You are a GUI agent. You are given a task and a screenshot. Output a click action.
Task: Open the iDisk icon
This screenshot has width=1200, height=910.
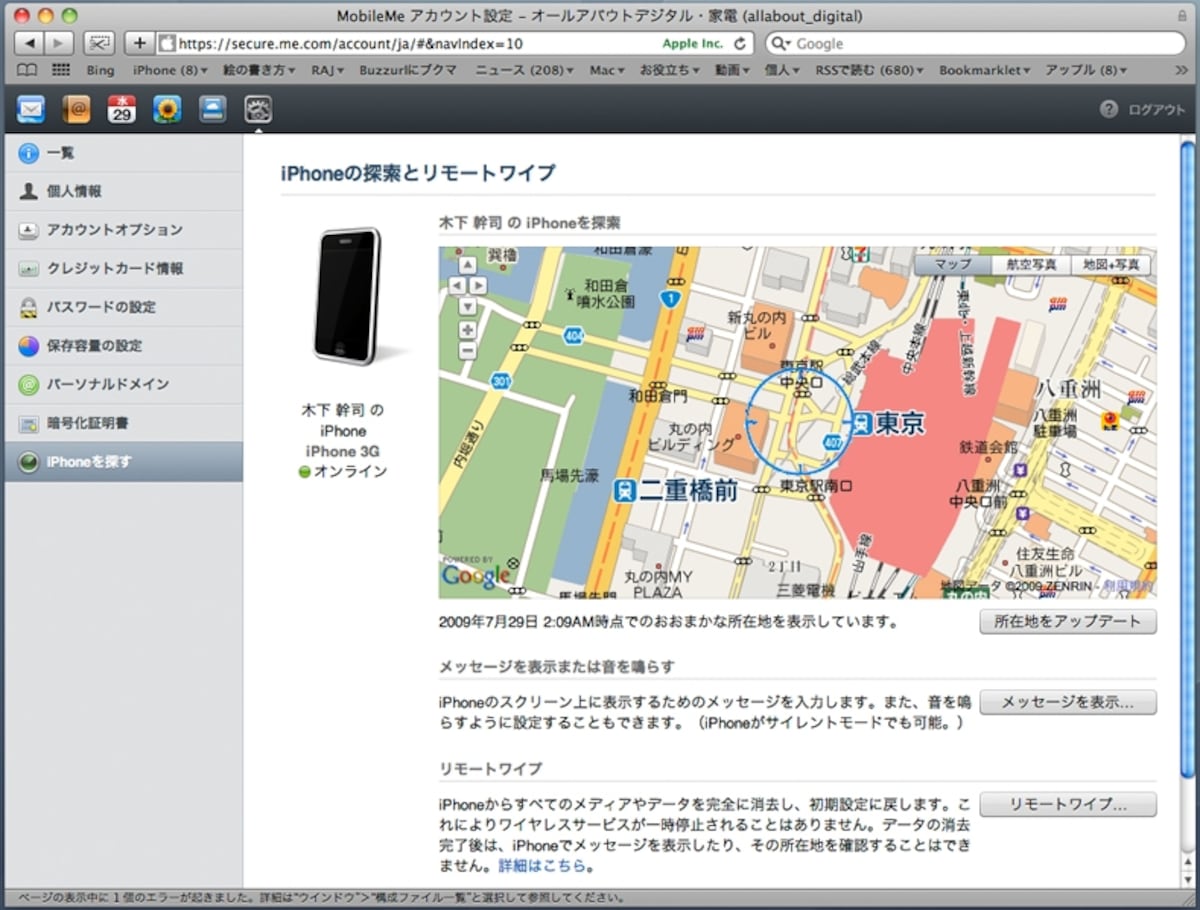212,109
